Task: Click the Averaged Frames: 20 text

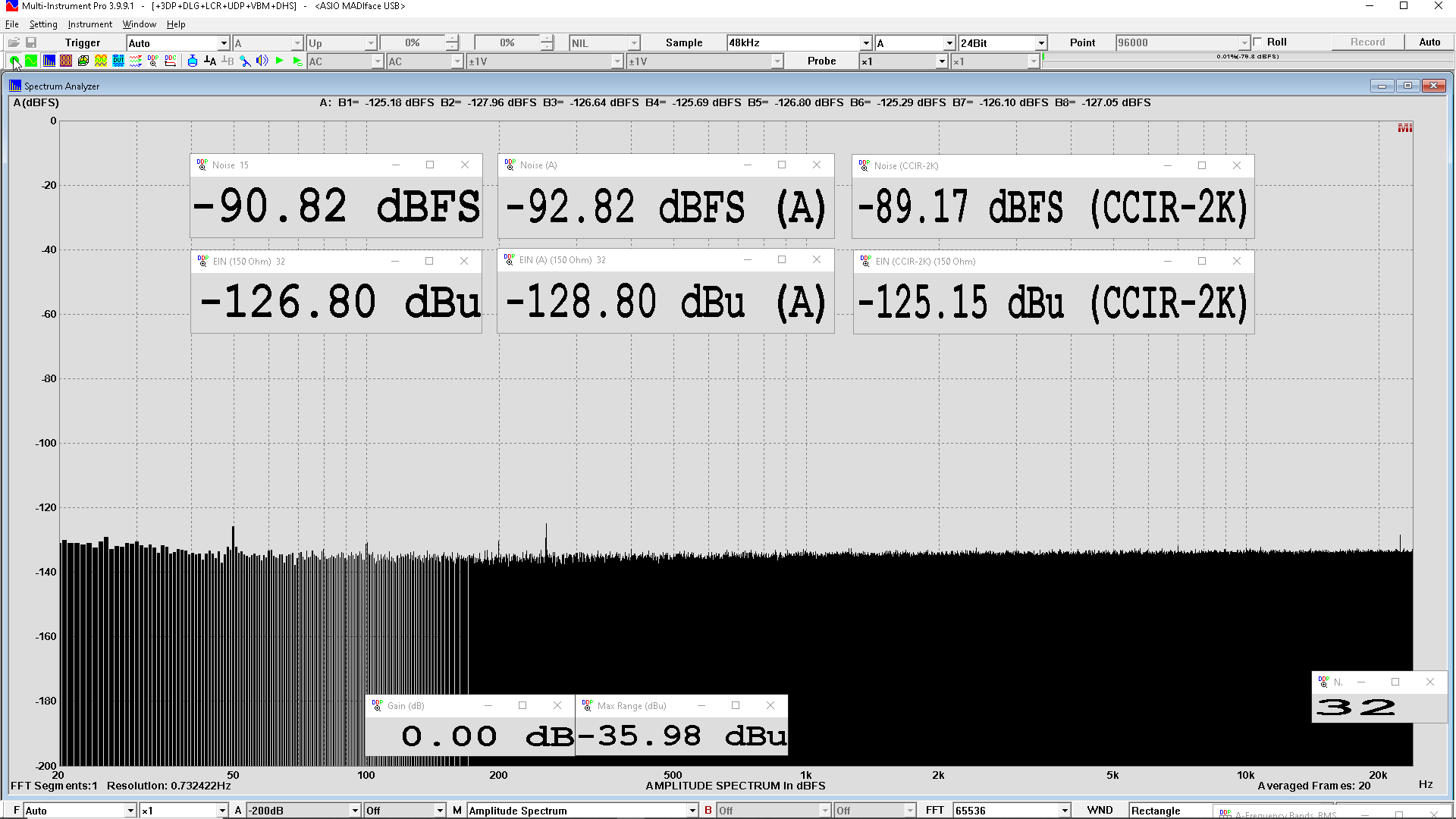Action: [x=1314, y=786]
